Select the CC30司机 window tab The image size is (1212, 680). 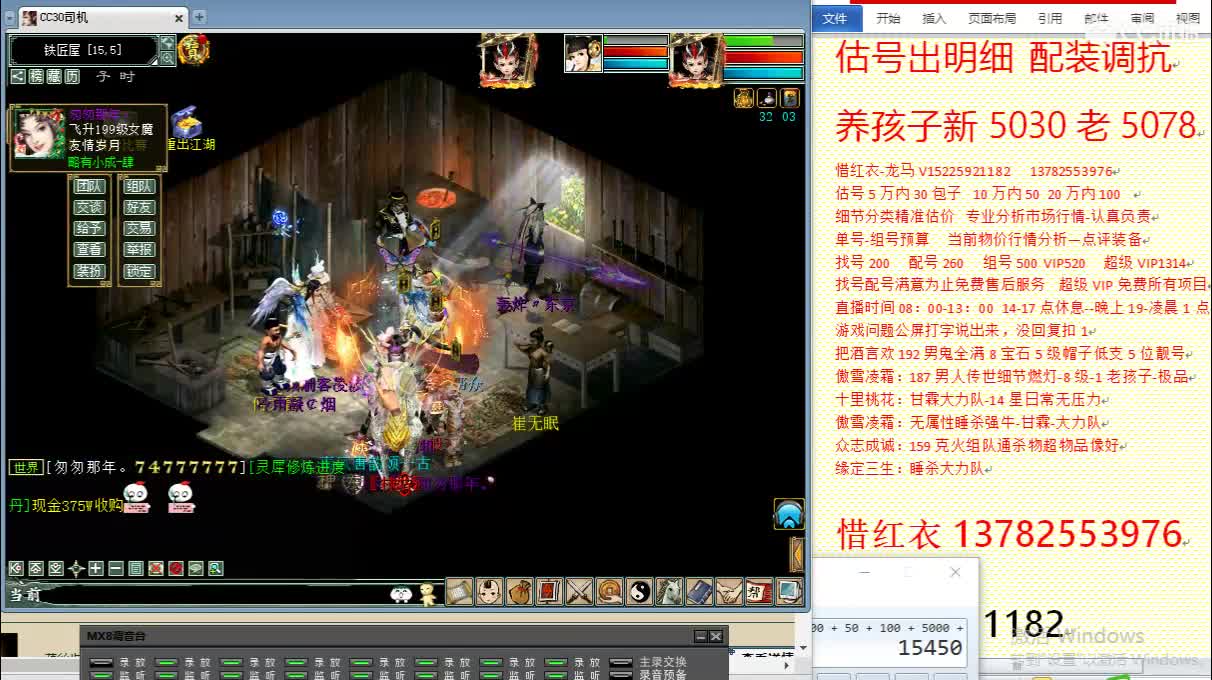[103, 17]
